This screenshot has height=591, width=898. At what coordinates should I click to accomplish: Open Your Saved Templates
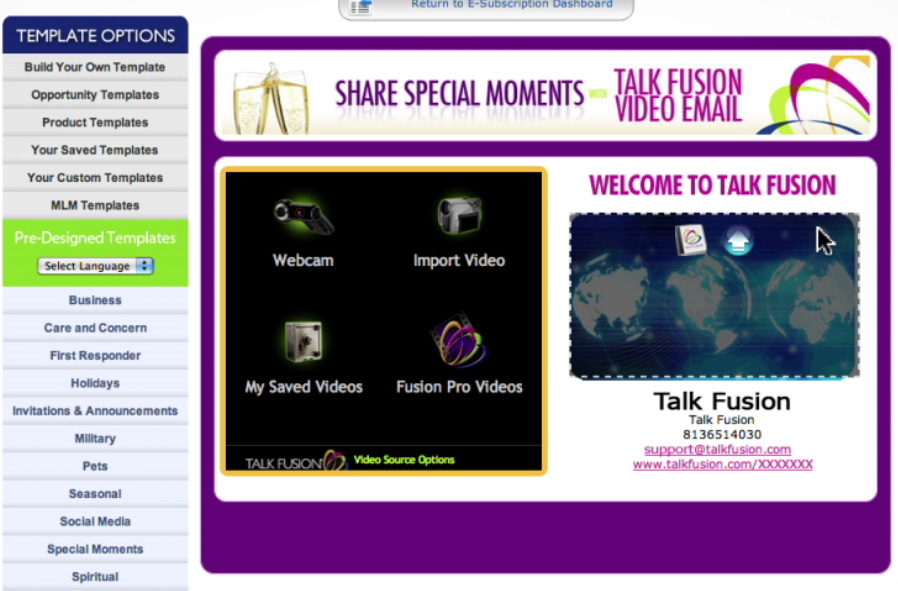[x=95, y=149]
